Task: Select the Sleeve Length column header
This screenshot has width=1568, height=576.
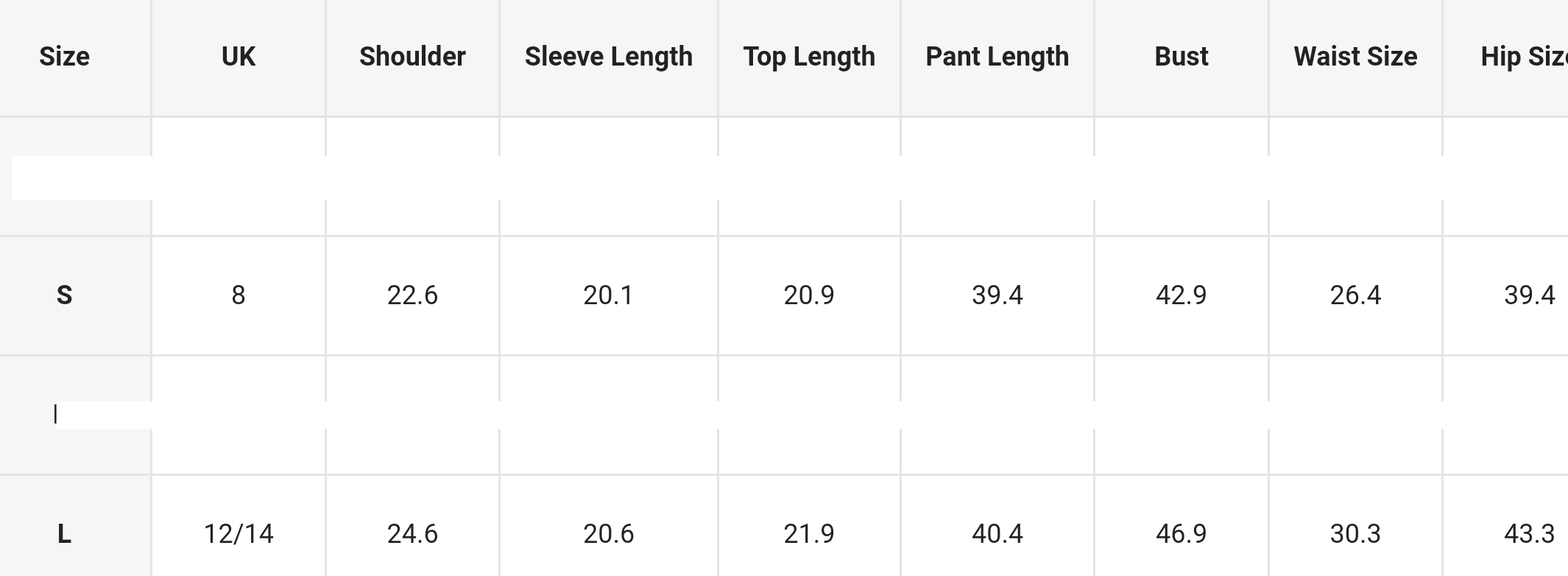Action: click(x=608, y=57)
